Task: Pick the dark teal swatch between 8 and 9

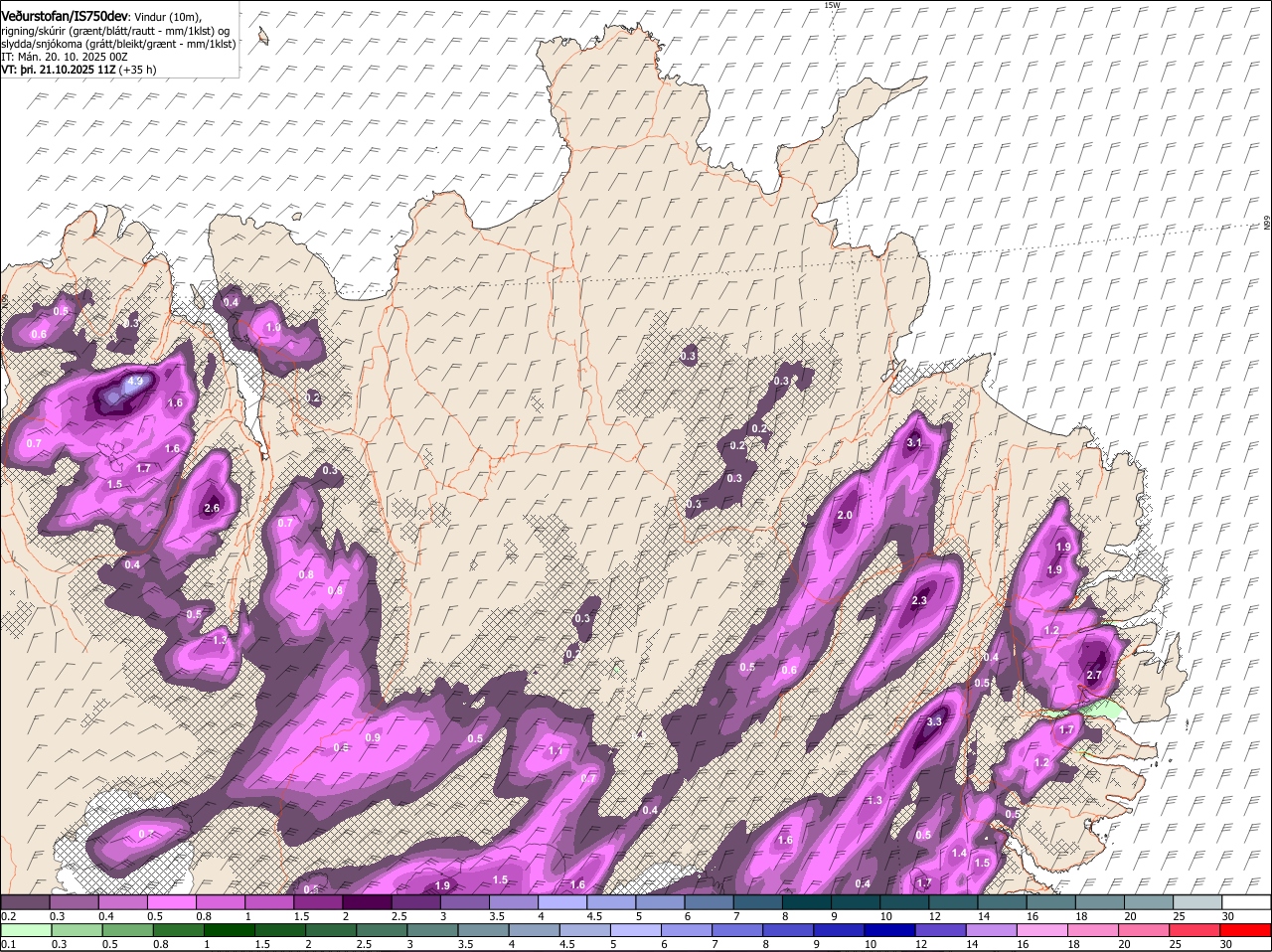Action: coord(807,901)
